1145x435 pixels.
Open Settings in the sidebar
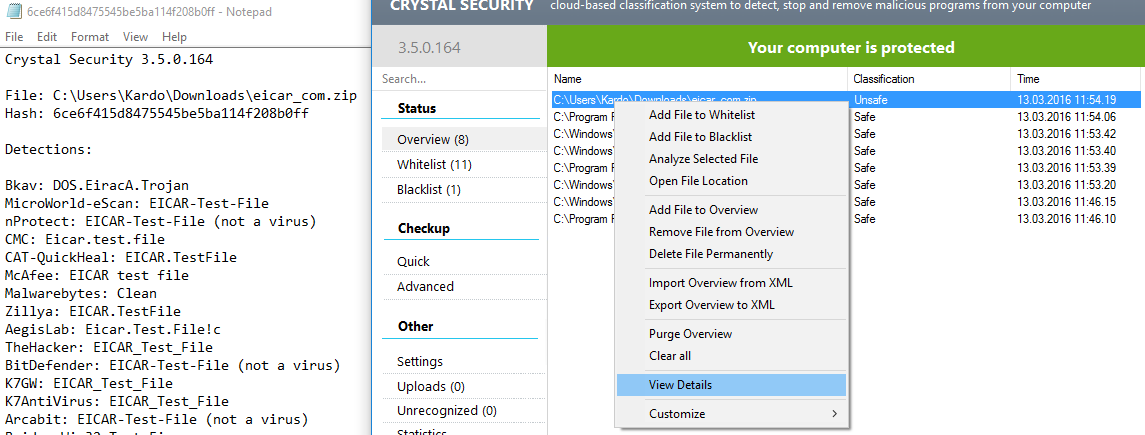[420, 362]
